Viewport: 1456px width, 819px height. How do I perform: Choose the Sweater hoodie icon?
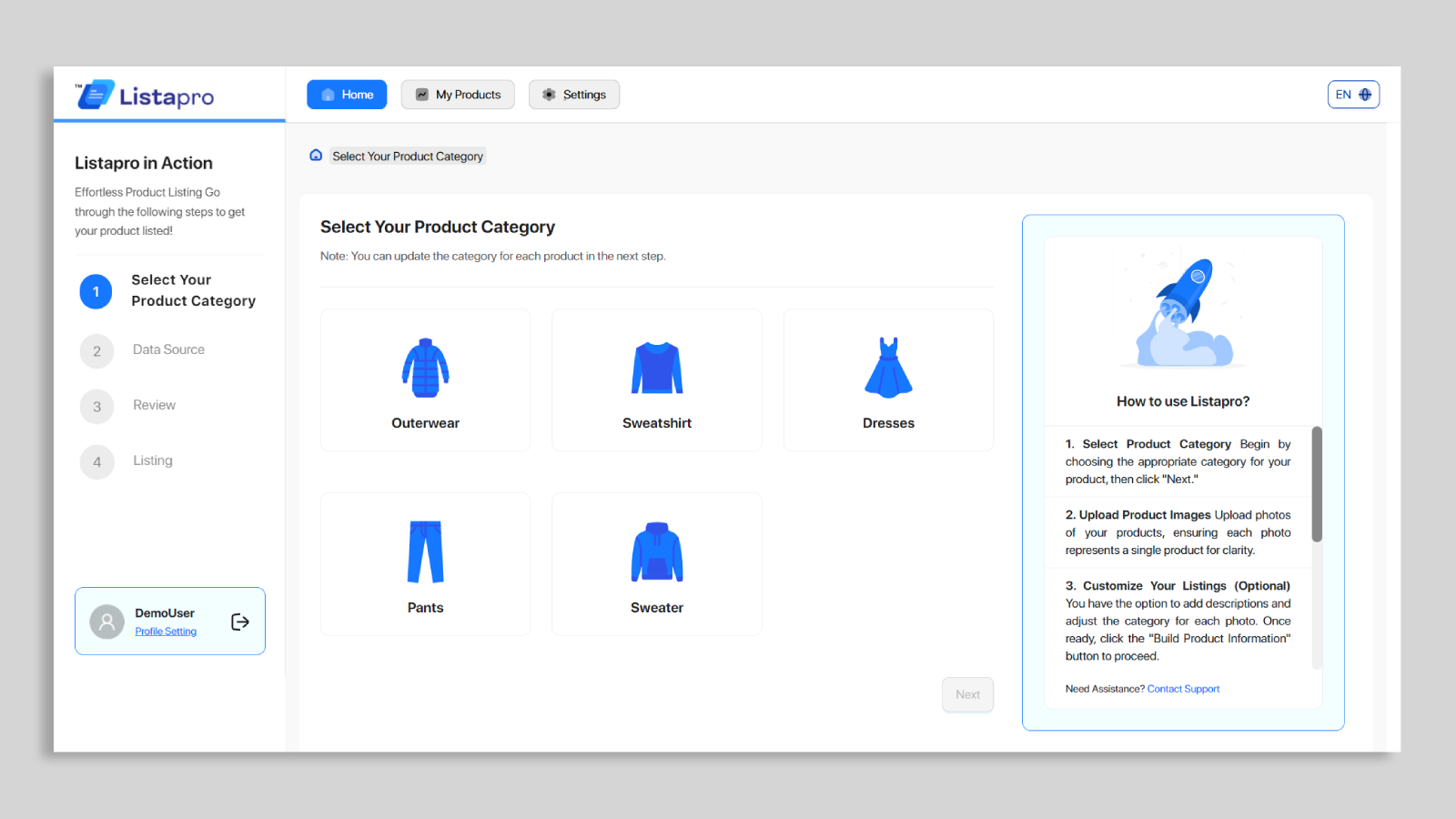click(656, 551)
